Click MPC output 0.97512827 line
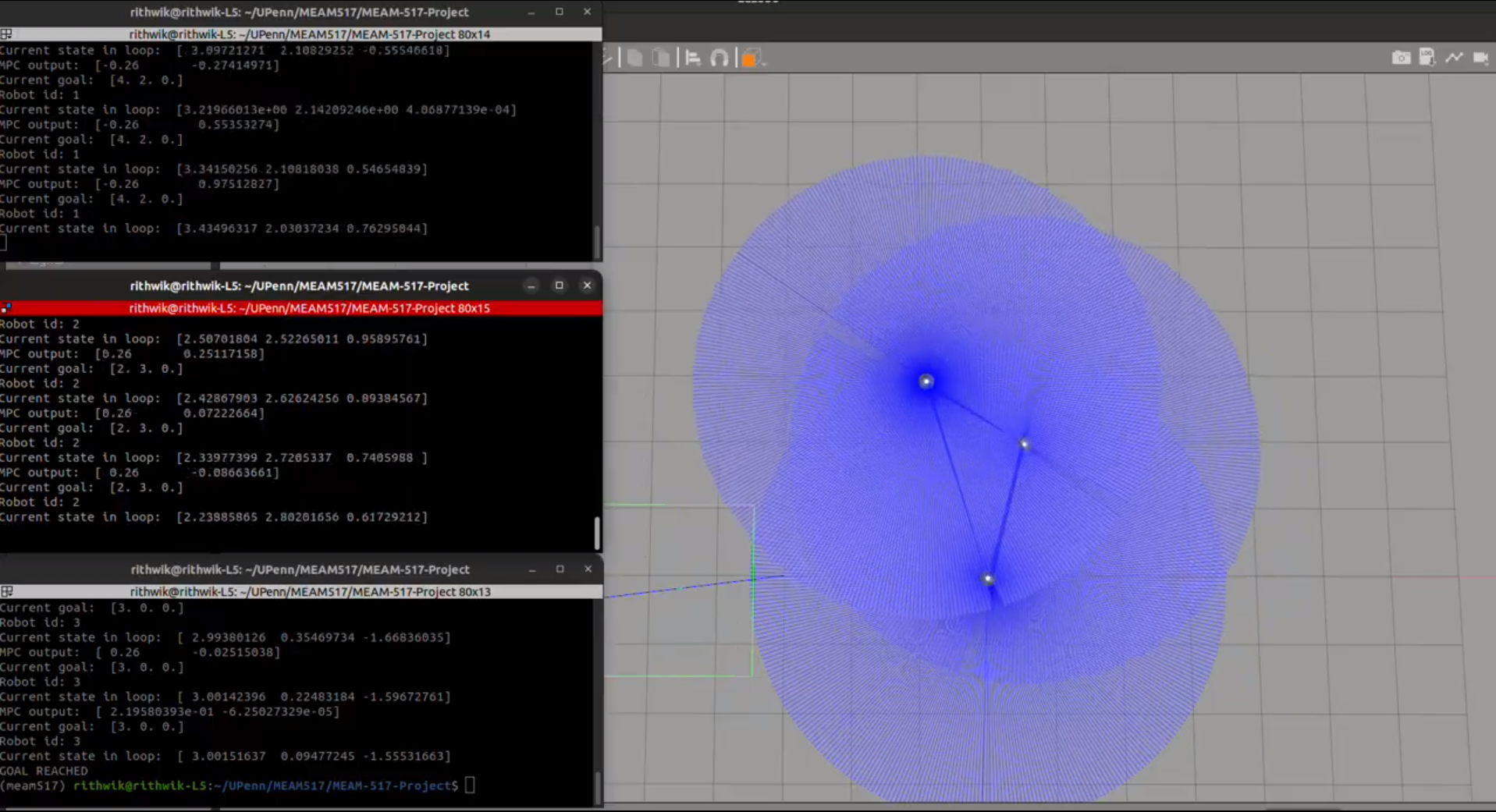 [x=140, y=184]
